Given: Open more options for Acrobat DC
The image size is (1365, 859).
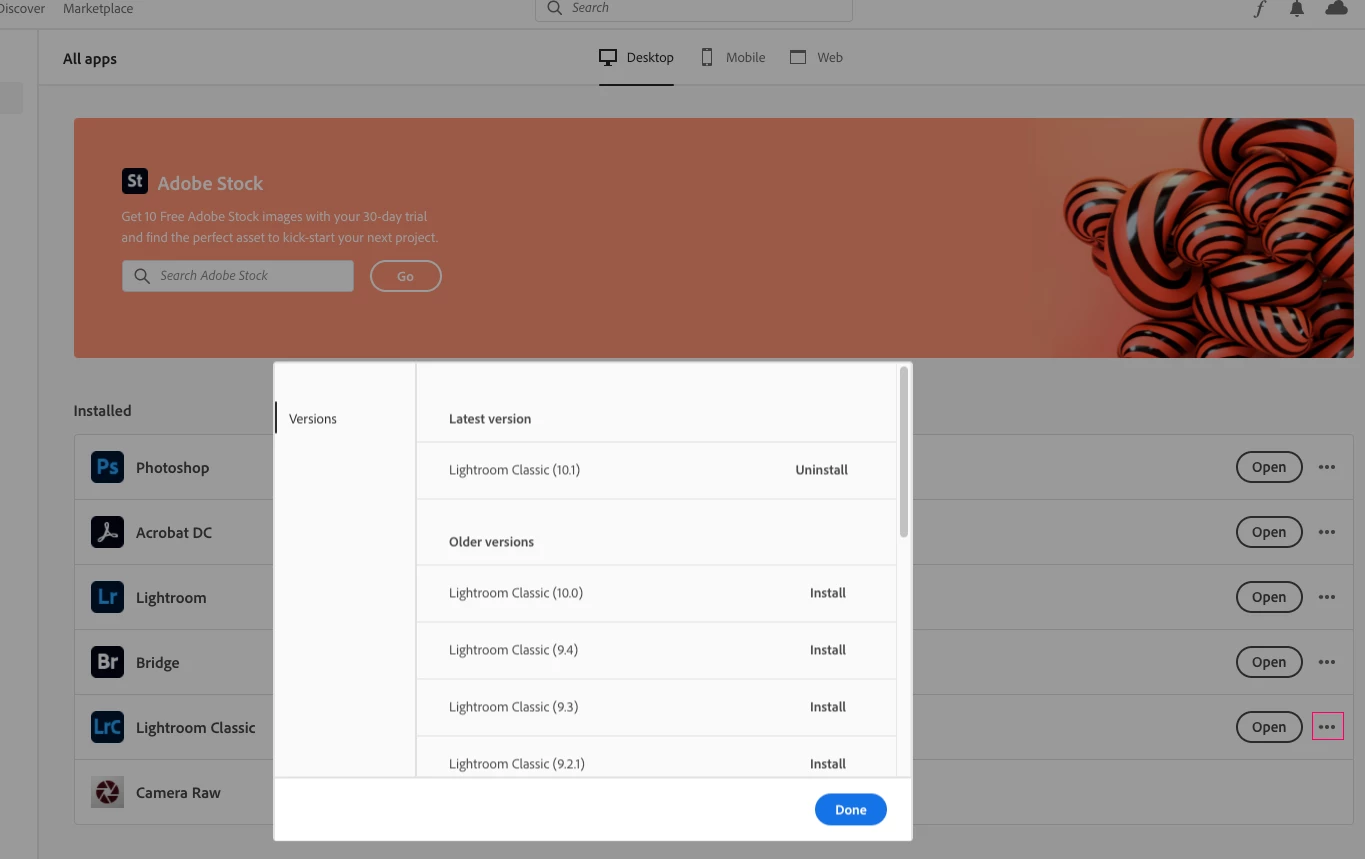Looking at the screenshot, I should click(x=1327, y=532).
